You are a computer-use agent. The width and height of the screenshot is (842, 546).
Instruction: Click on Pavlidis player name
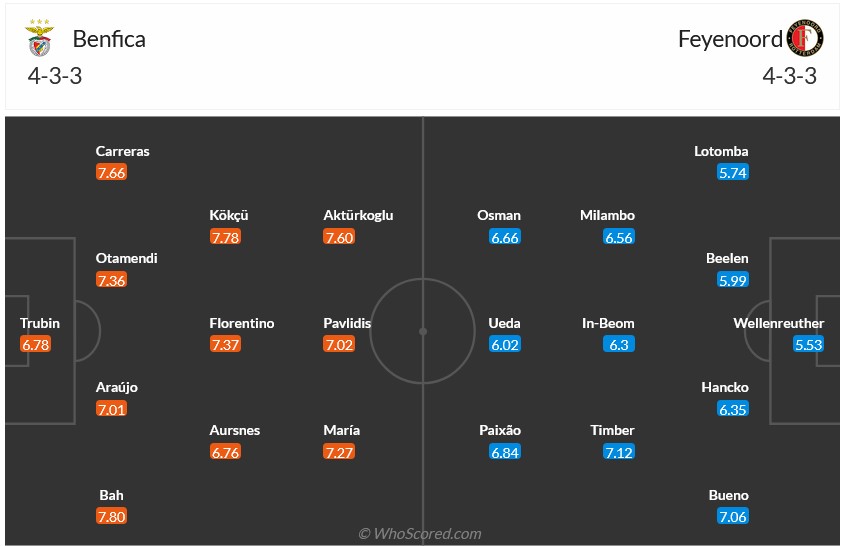(347, 323)
